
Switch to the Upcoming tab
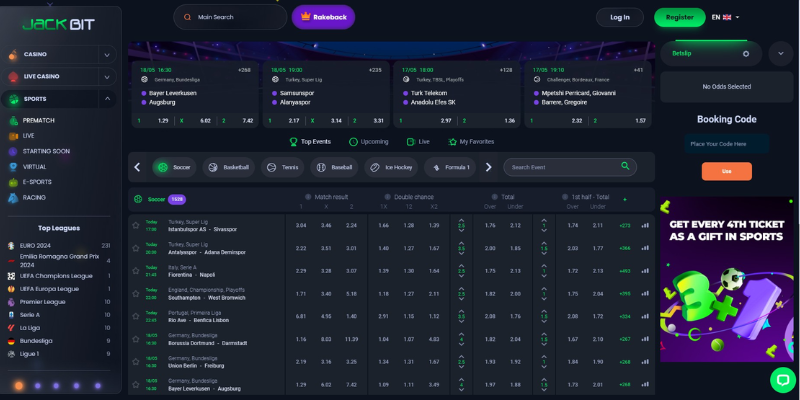[x=369, y=142]
